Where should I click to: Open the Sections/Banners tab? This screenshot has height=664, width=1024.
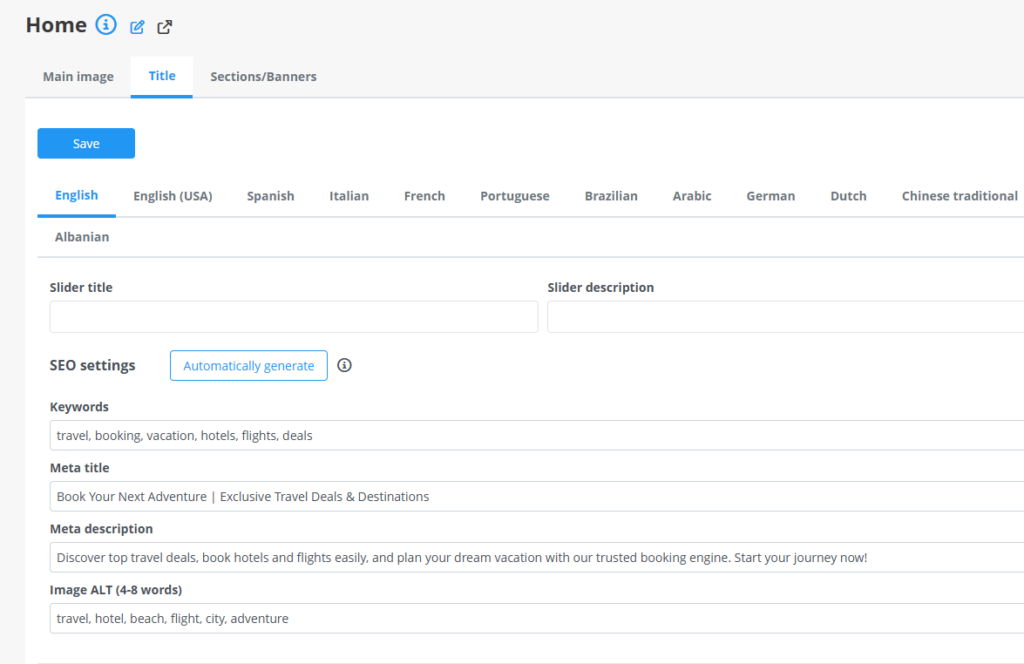tap(263, 77)
